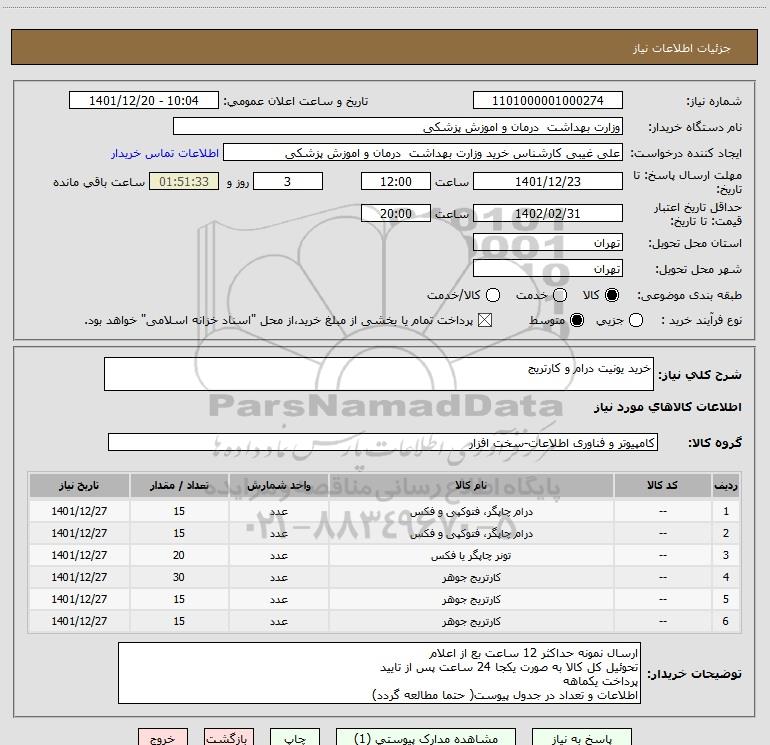The width and height of the screenshot is (770, 745).
Task: Click the buyer organization name field
Action: pos(398,127)
